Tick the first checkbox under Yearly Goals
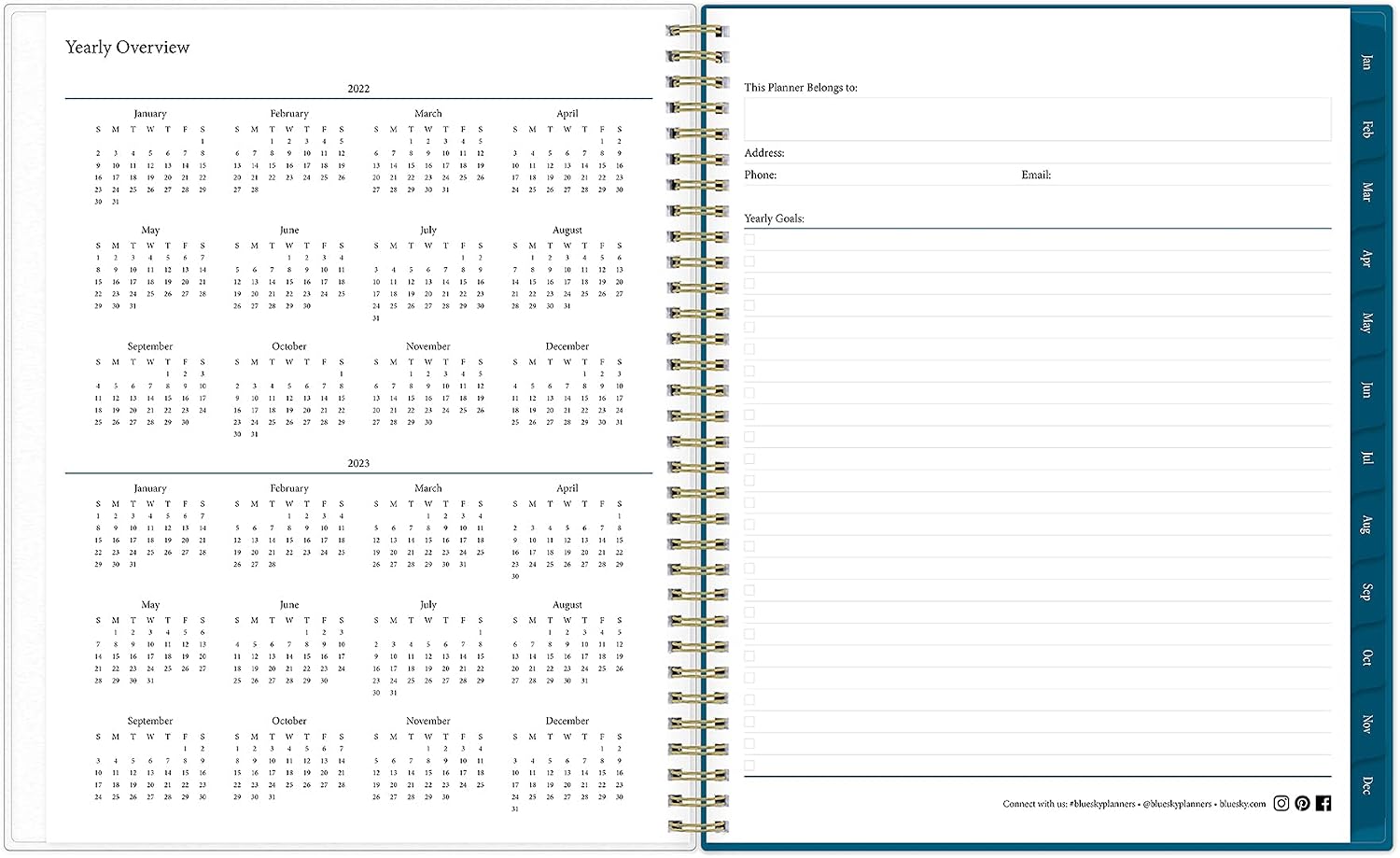 (749, 239)
